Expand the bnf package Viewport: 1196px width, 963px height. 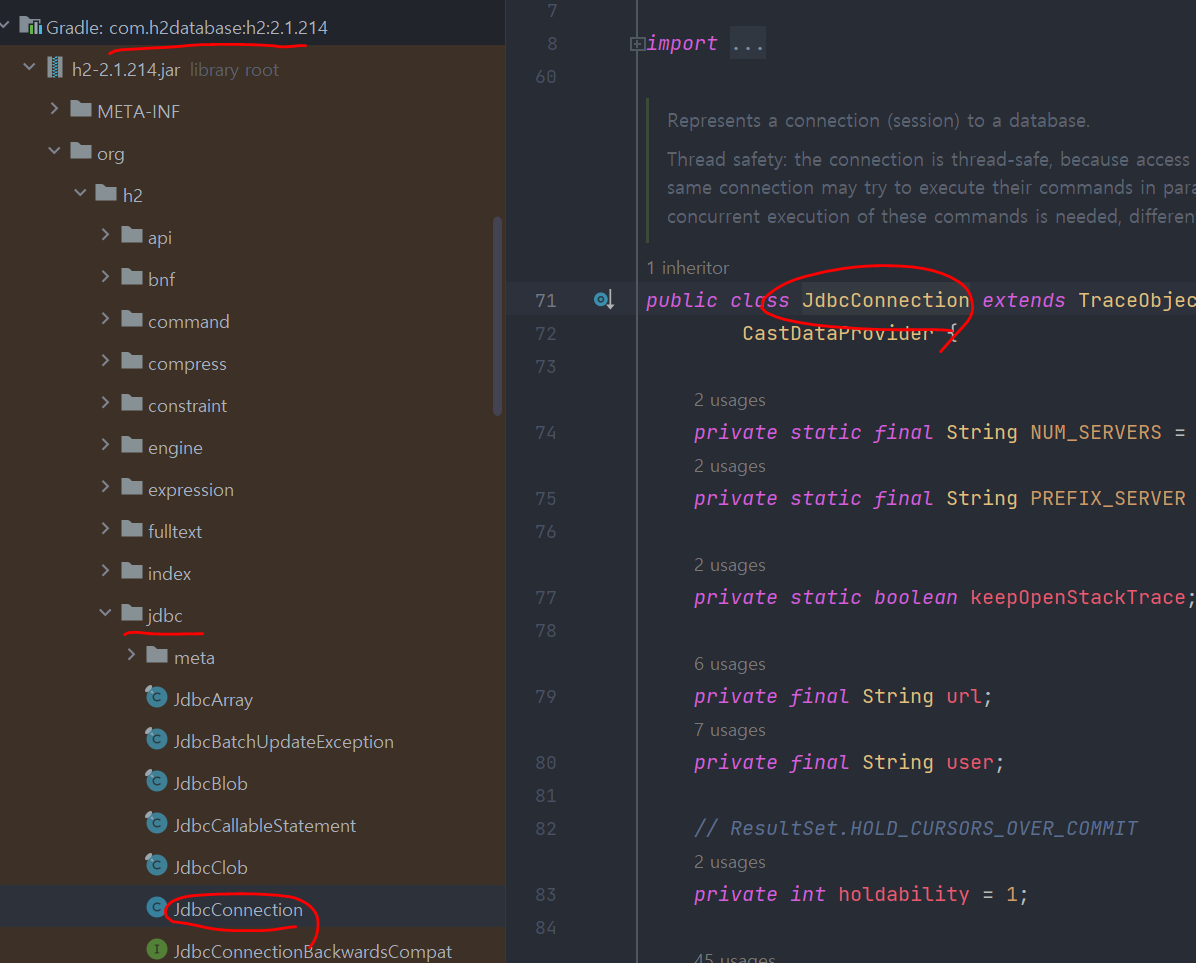105,277
